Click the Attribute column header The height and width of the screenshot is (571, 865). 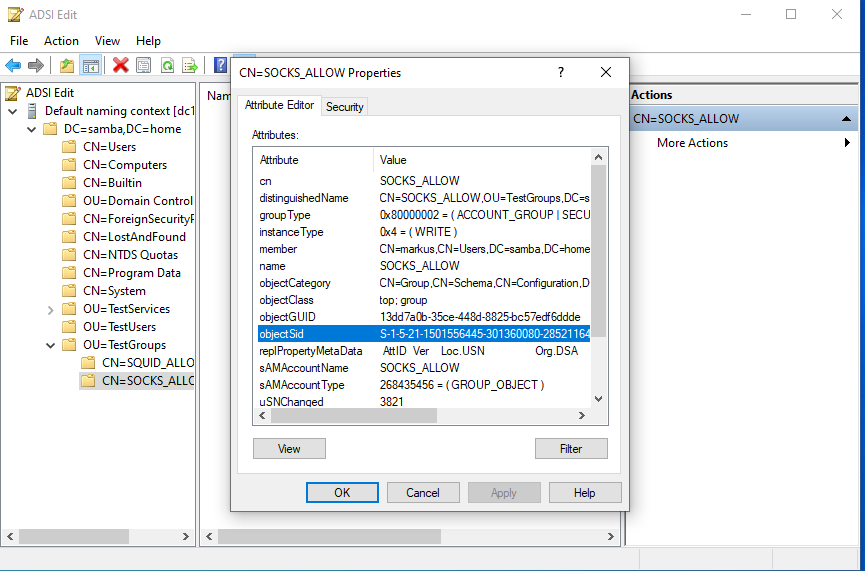[313, 160]
